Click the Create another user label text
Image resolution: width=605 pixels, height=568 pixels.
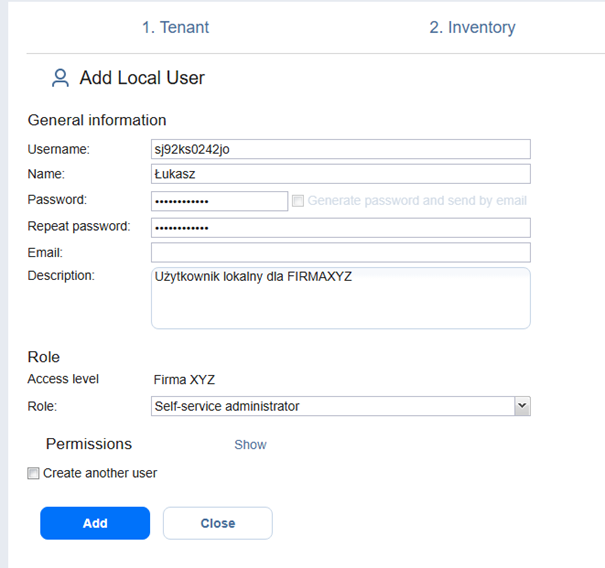pos(100,473)
